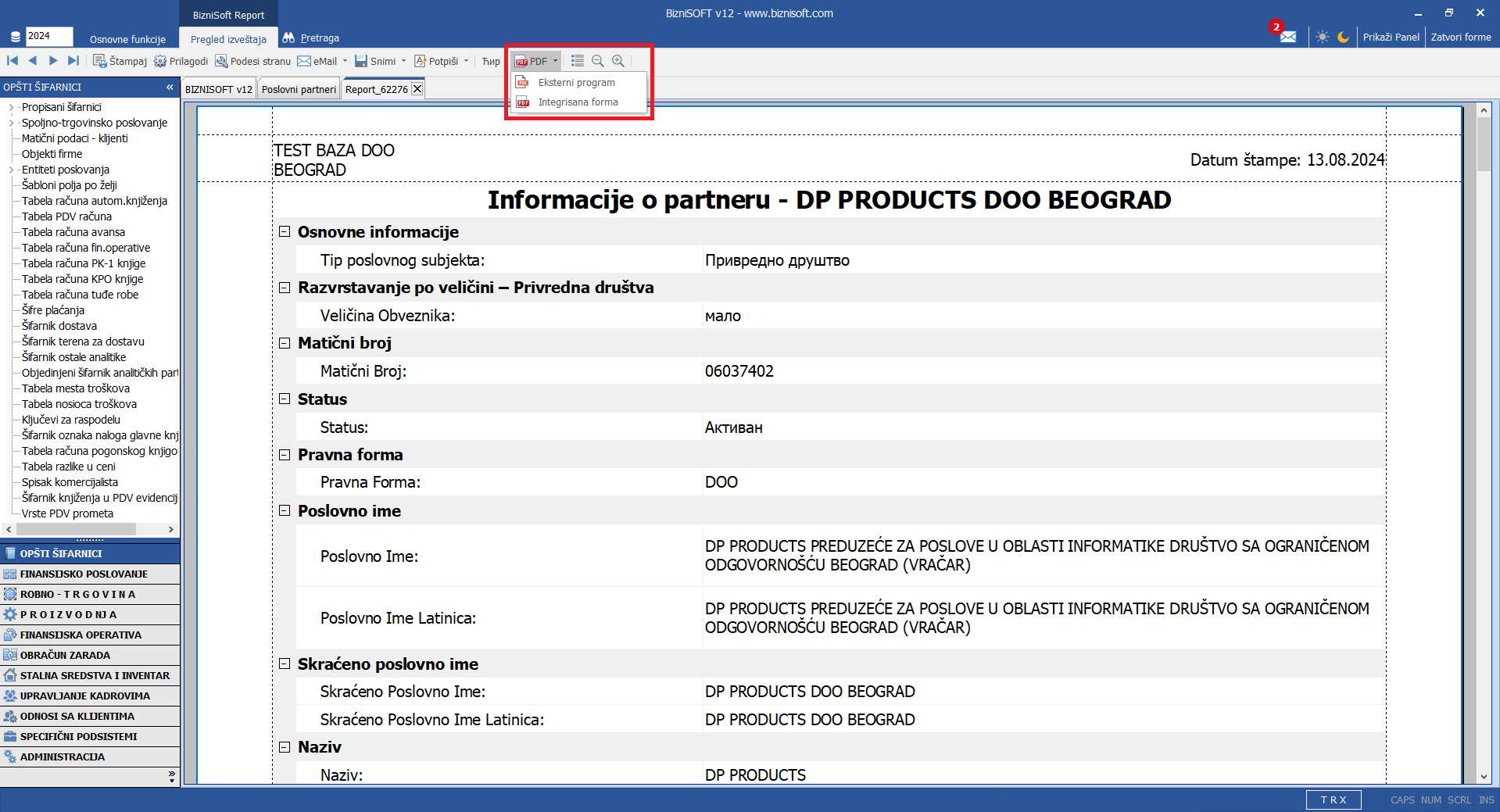The width and height of the screenshot is (1500, 812).
Task: Click the Prikaži Panel button
Action: pyautogui.click(x=1391, y=37)
